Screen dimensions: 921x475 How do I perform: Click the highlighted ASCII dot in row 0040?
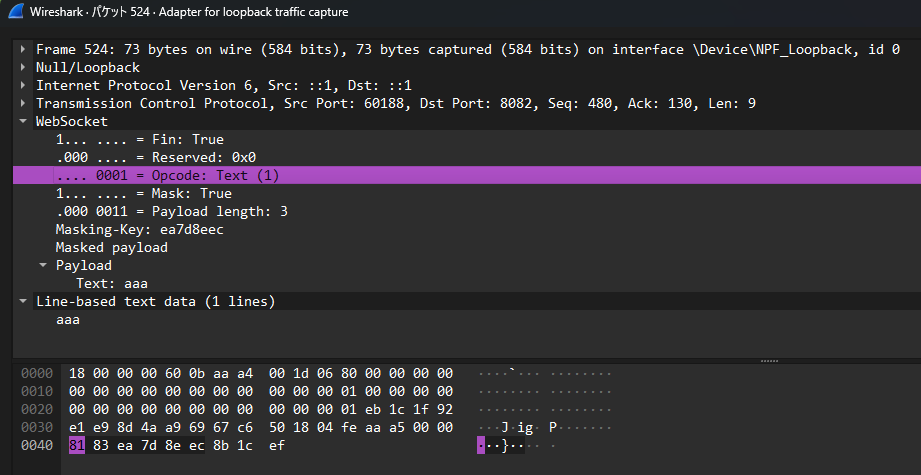[481, 446]
